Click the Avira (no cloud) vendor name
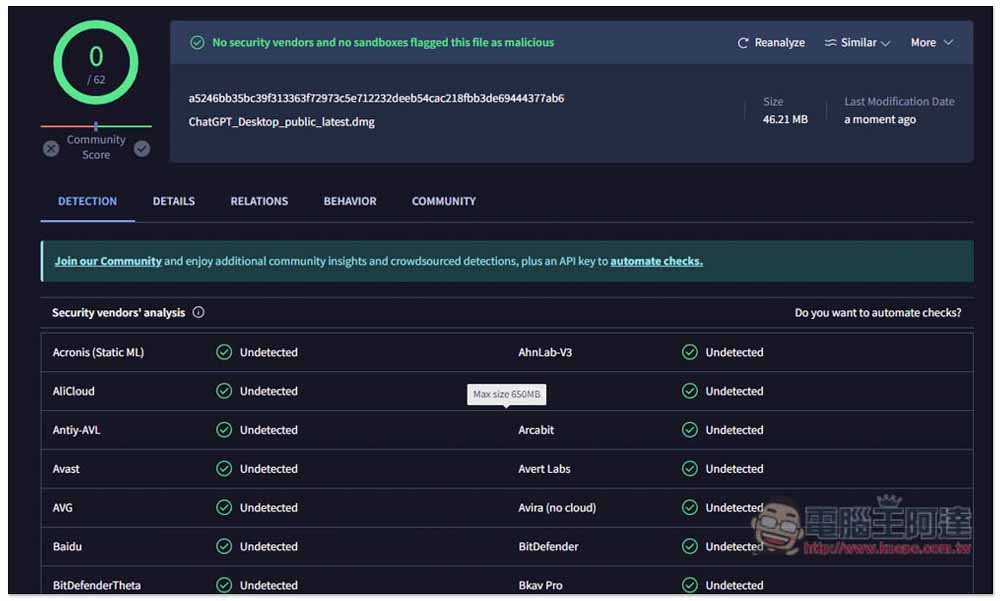This screenshot has width=1000, height=601. (x=557, y=508)
